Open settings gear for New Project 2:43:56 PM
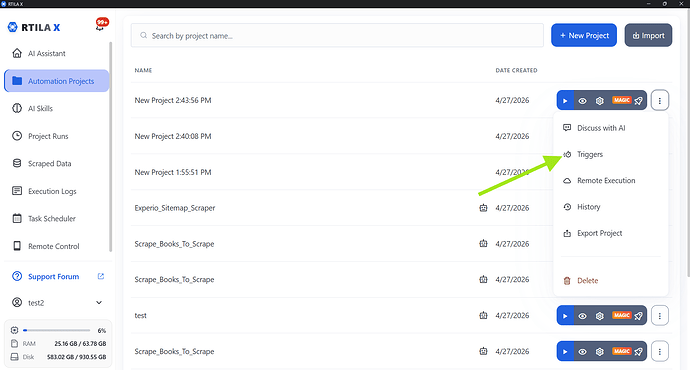The width and height of the screenshot is (690, 370). tap(599, 101)
